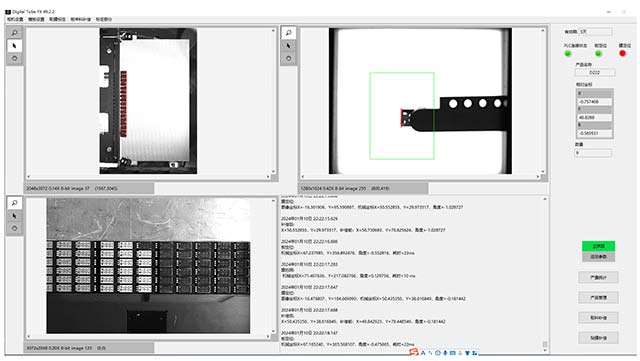Click the bright green button on the right panel
Viewport: 640px width, 361px height.
[598, 246]
